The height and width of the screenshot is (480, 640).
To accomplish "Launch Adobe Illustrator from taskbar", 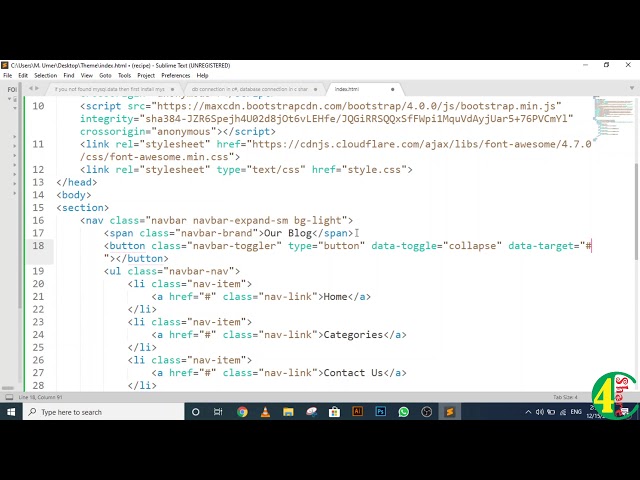I will pyautogui.click(x=358, y=412).
